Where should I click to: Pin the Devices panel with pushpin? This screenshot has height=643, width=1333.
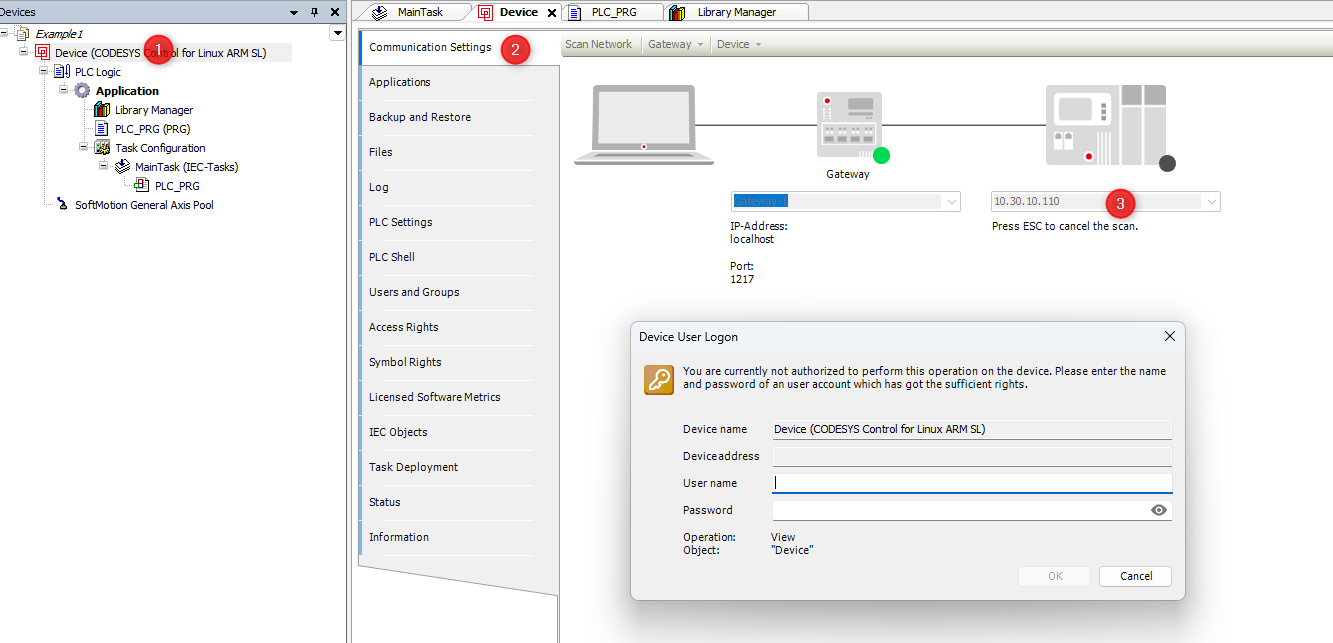tap(314, 12)
